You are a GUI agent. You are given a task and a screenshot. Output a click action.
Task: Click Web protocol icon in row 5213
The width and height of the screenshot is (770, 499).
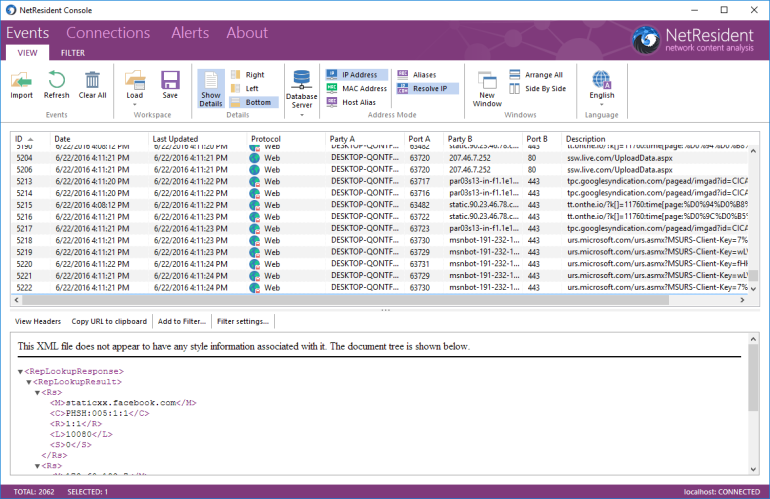(254, 182)
